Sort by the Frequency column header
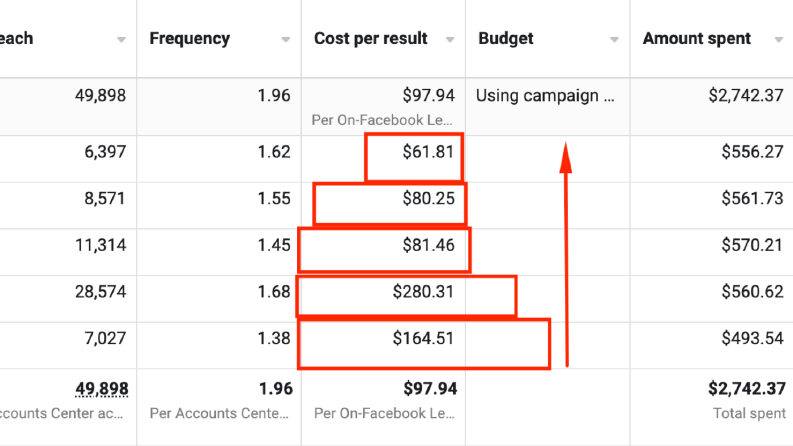This screenshot has height=446, width=793. (x=190, y=38)
